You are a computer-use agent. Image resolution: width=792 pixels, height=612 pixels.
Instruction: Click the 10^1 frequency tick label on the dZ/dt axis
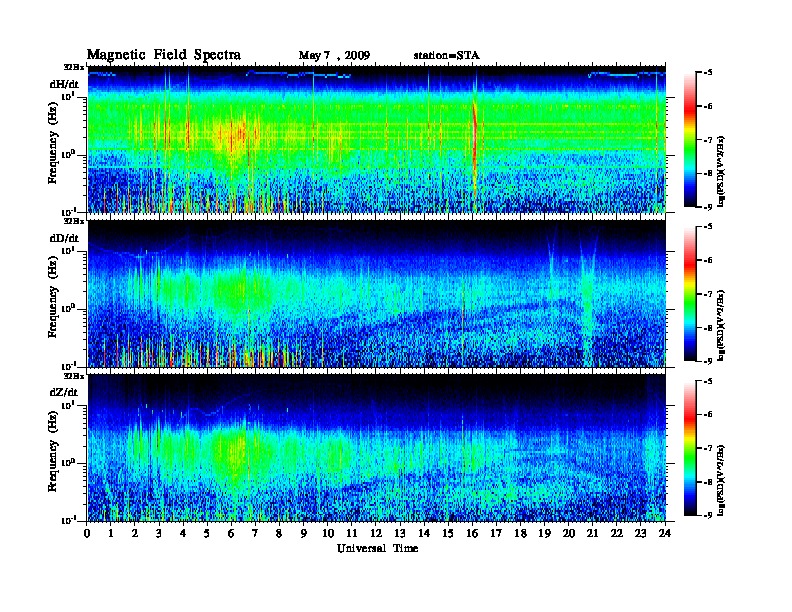69,404
